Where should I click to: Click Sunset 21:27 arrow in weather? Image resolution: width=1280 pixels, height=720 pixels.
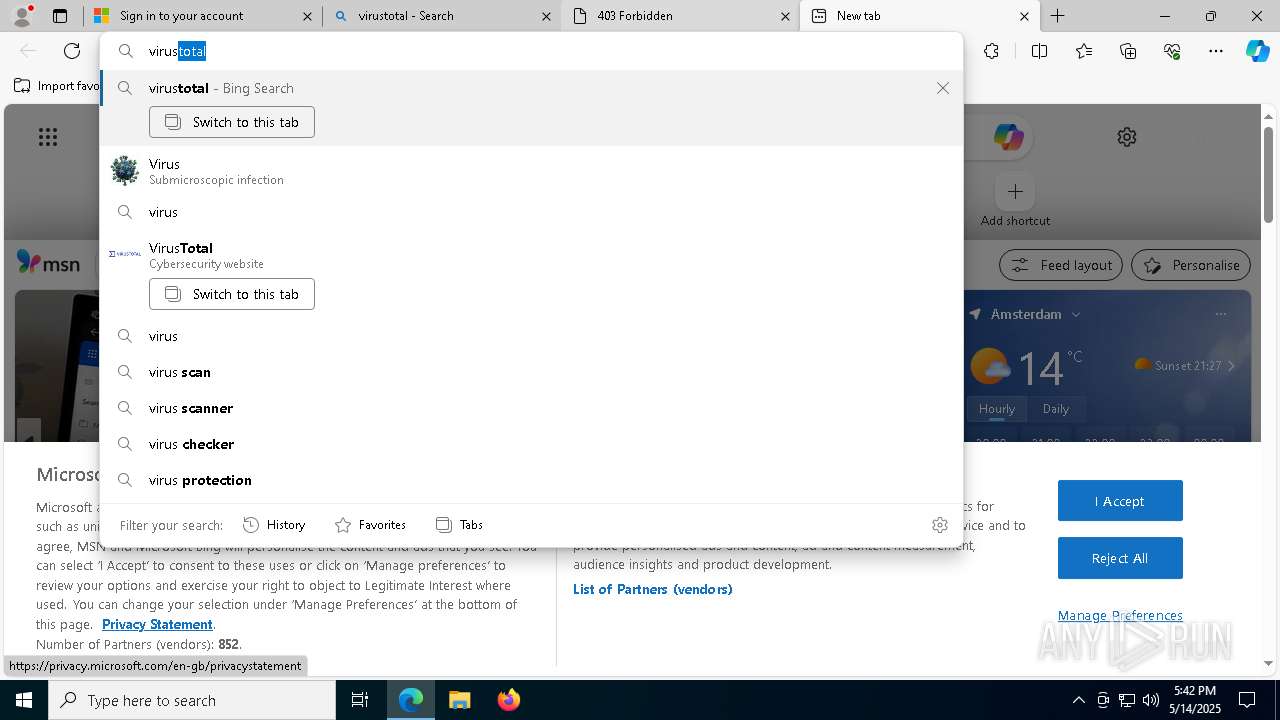pyautogui.click(x=1231, y=366)
